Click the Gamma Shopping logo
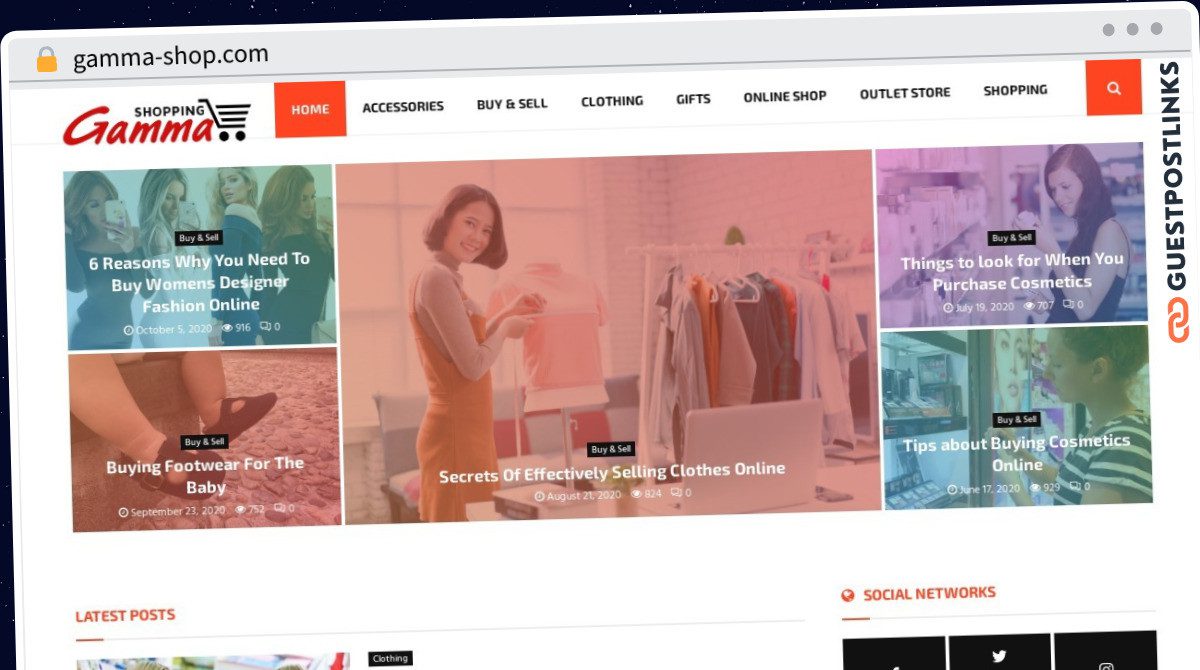 (x=156, y=123)
